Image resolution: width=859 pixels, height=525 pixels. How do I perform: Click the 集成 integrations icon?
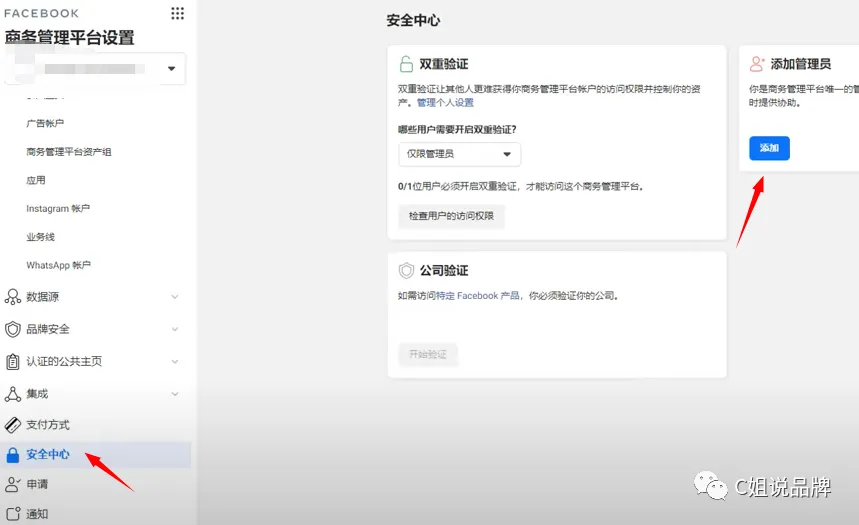click(x=13, y=393)
